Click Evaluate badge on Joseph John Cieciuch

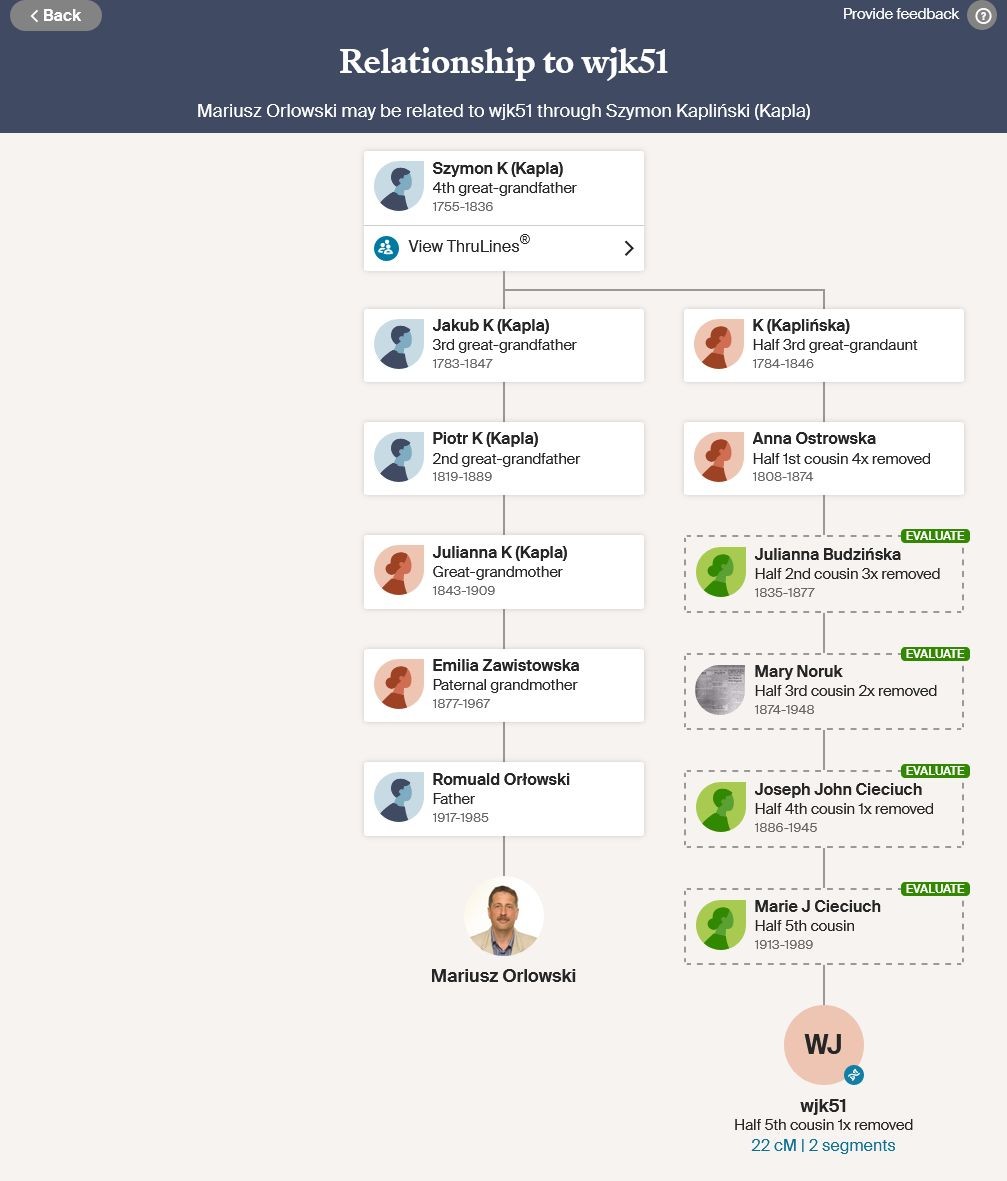tap(934, 771)
